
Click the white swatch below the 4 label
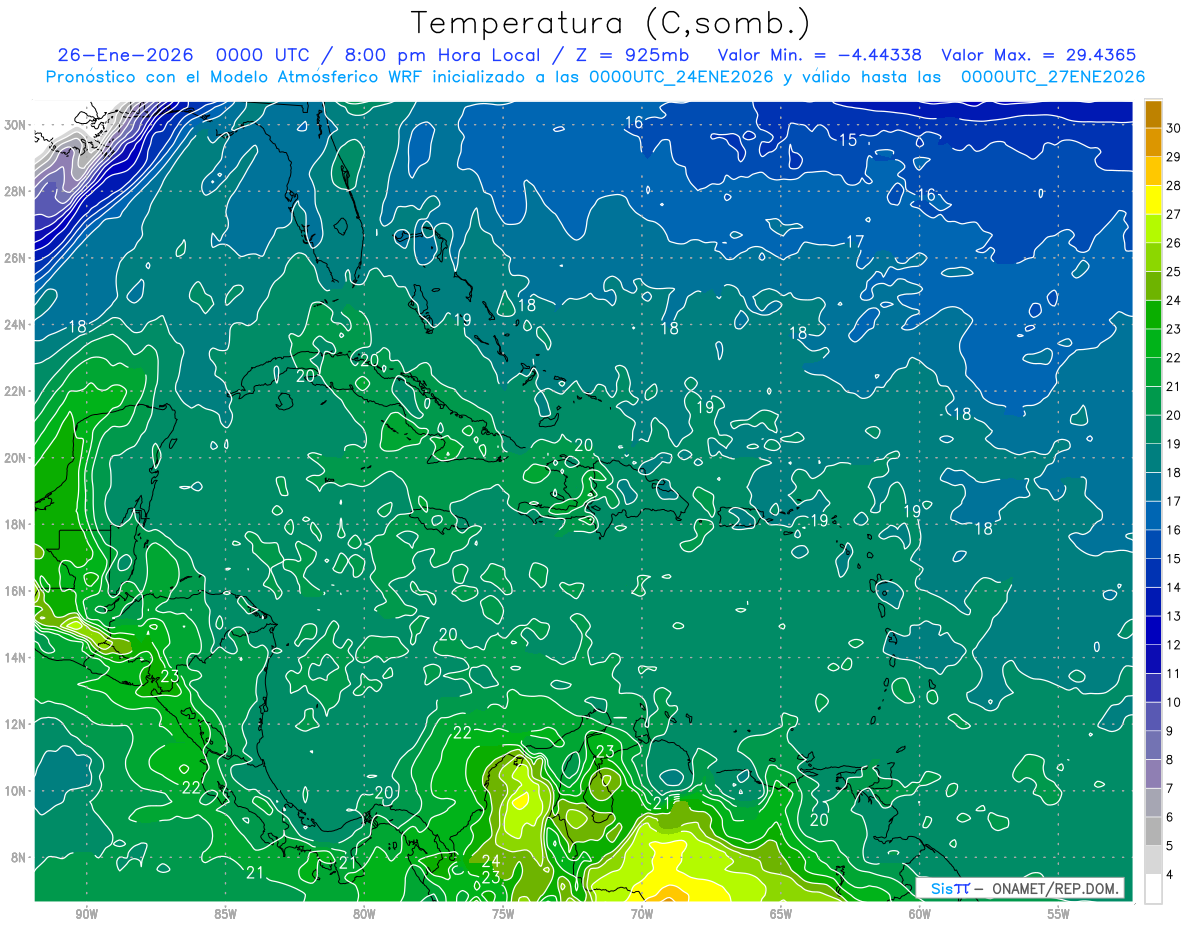click(x=1153, y=889)
